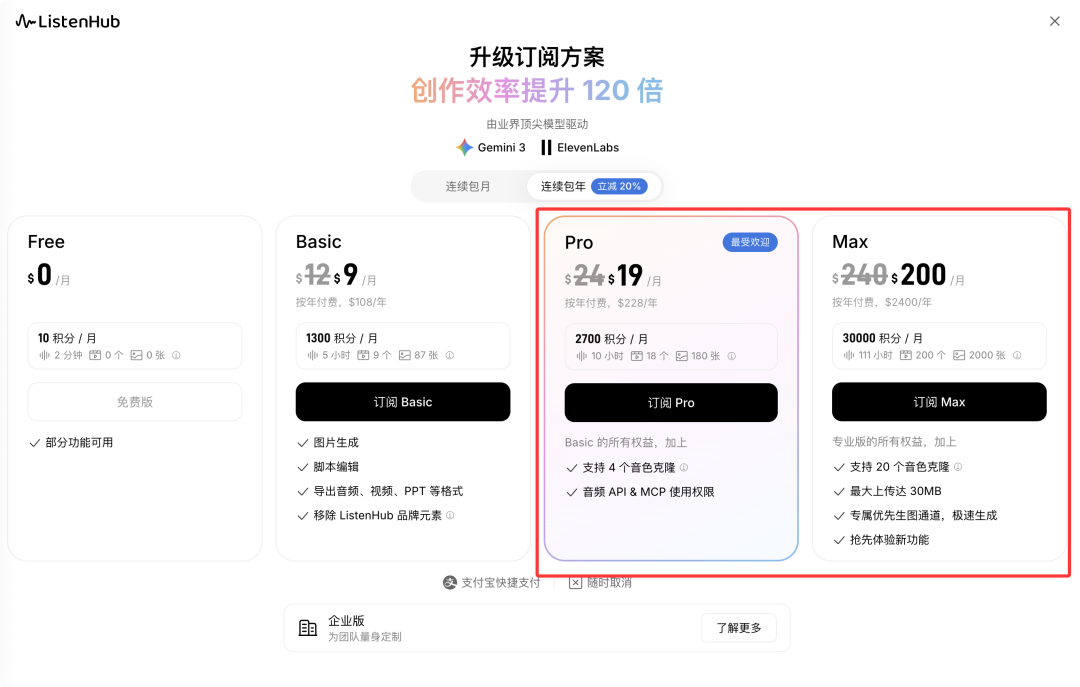Click the Alipay icon beside 支付宝快捷支付

(x=450, y=582)
